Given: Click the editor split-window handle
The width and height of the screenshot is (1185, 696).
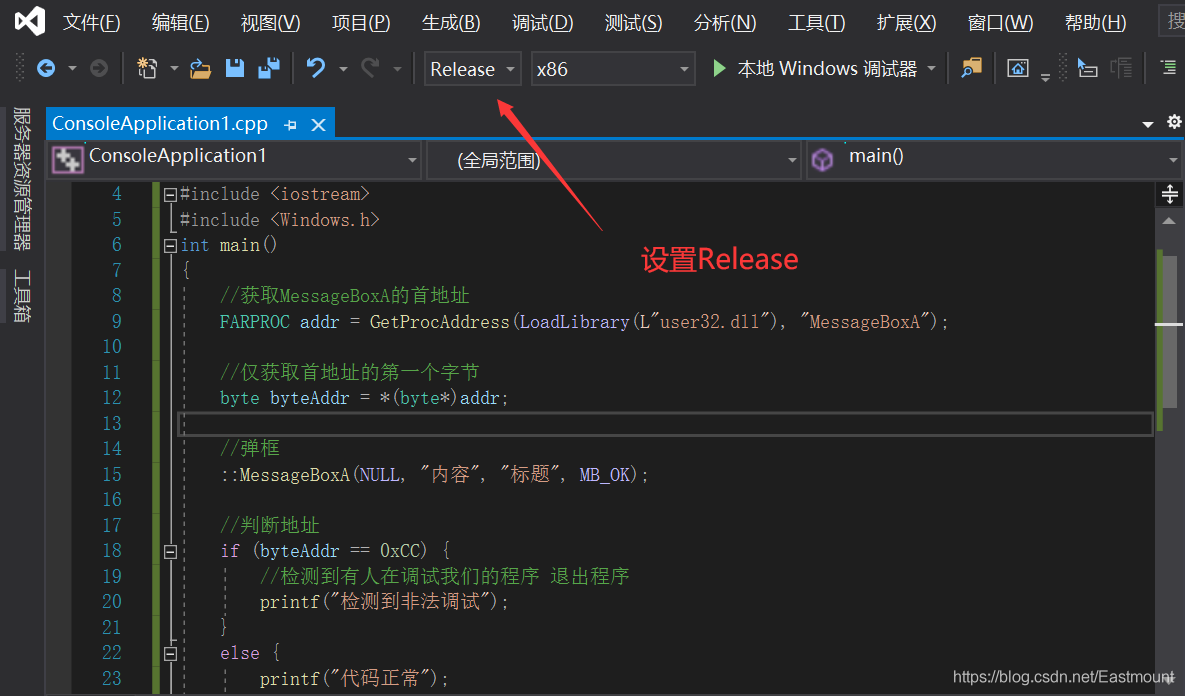Looking at the screenshot, I should (1169, 194).
